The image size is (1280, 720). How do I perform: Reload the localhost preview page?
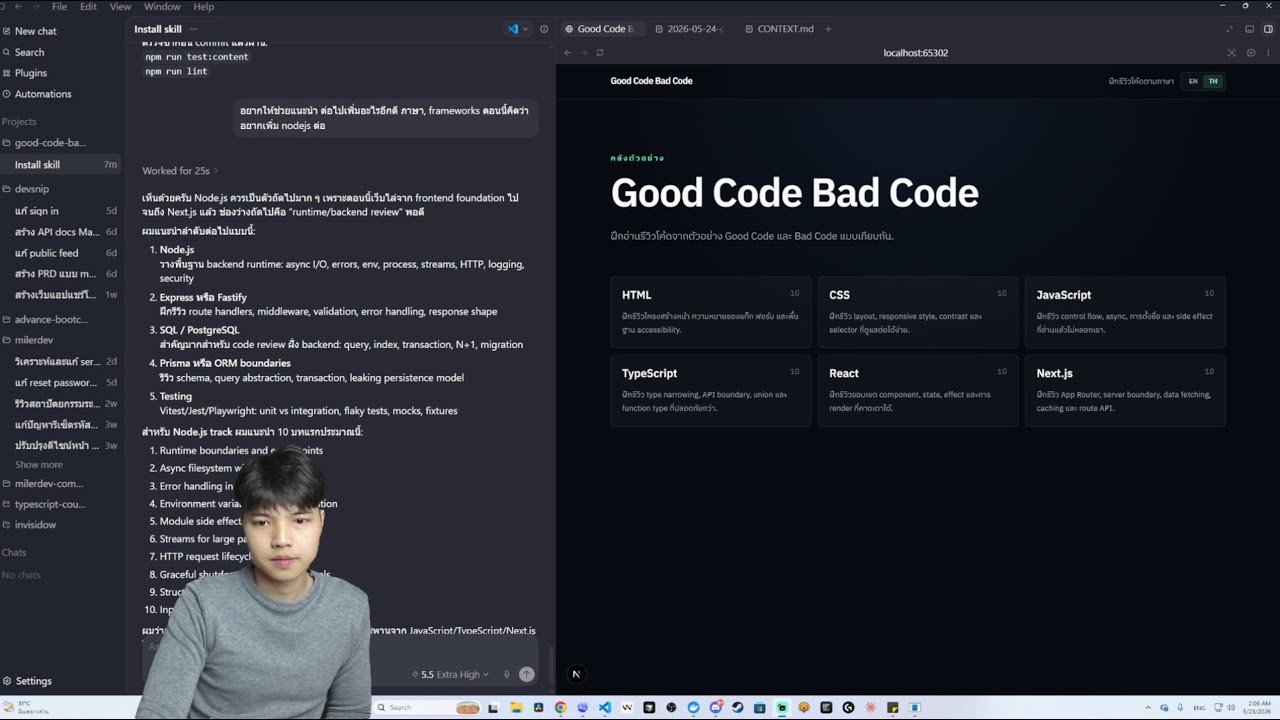tap(600, 53)
